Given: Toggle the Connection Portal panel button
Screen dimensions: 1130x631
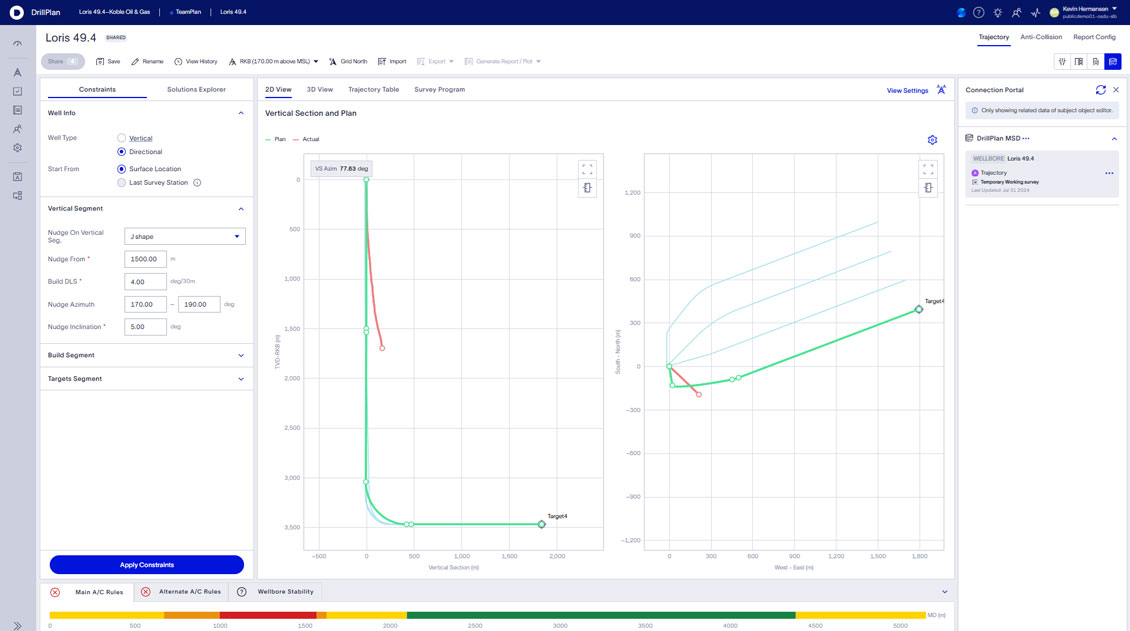Looking at the screenshot, I should point(1113,62).
